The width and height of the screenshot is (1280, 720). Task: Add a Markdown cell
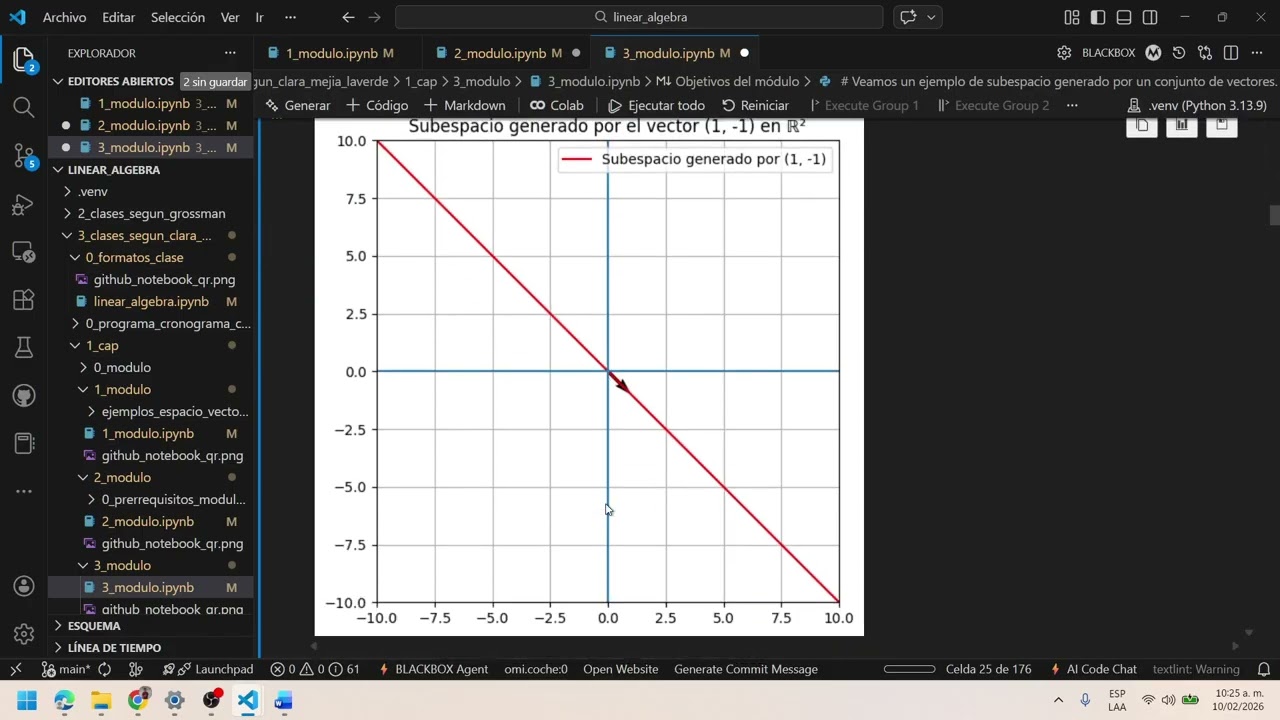point(465,105)
